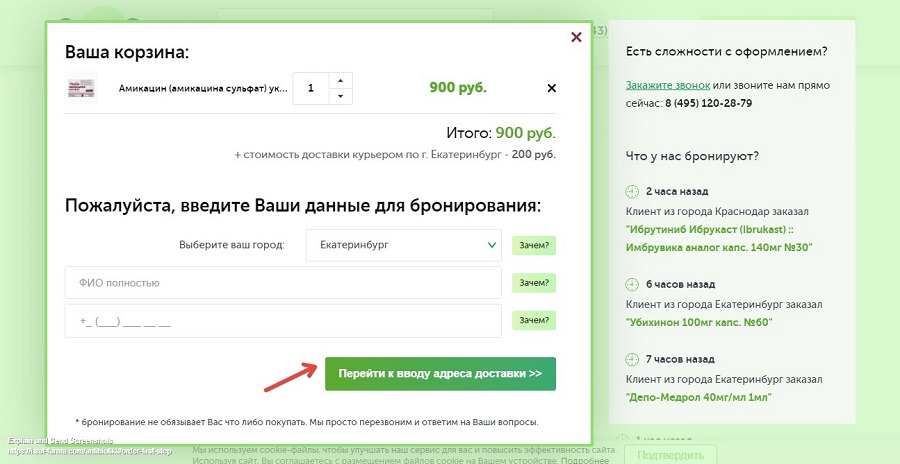Click the бронирование не обязывает footnote
Viewport: 900px width, 464px height.
pos(307,422)
